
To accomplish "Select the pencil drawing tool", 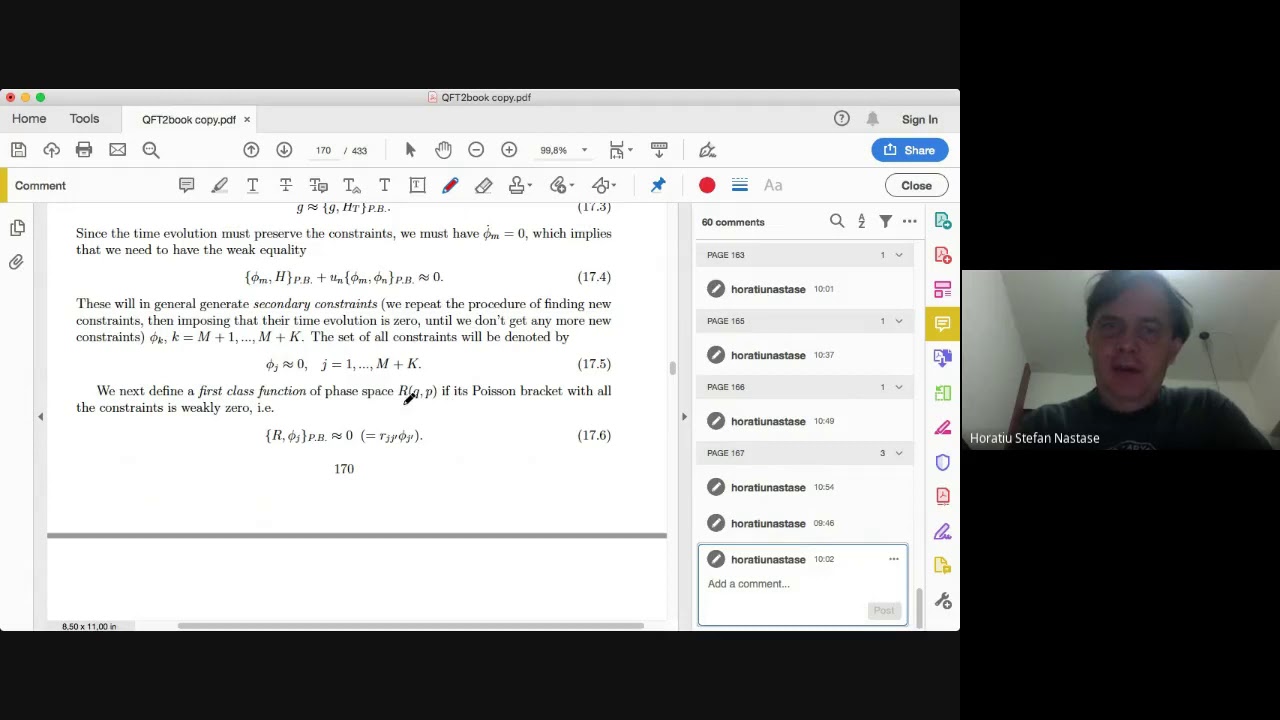I will point(450,185).
